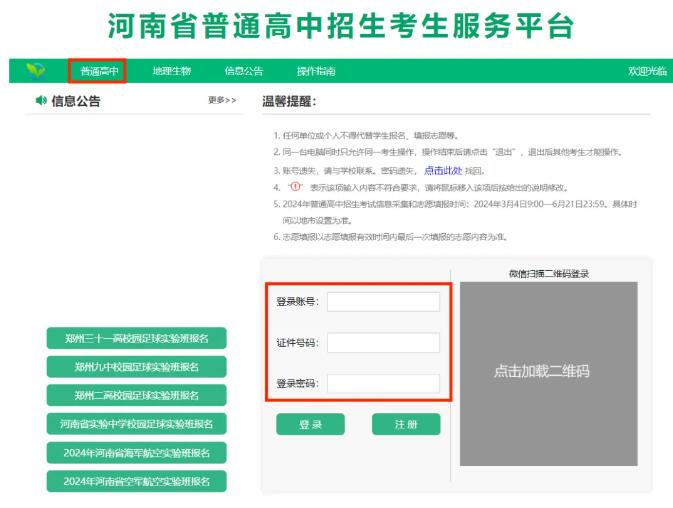Focus the 登录密码 input field
The height and width of the screenshot is (508, 673).
(383, 383)
